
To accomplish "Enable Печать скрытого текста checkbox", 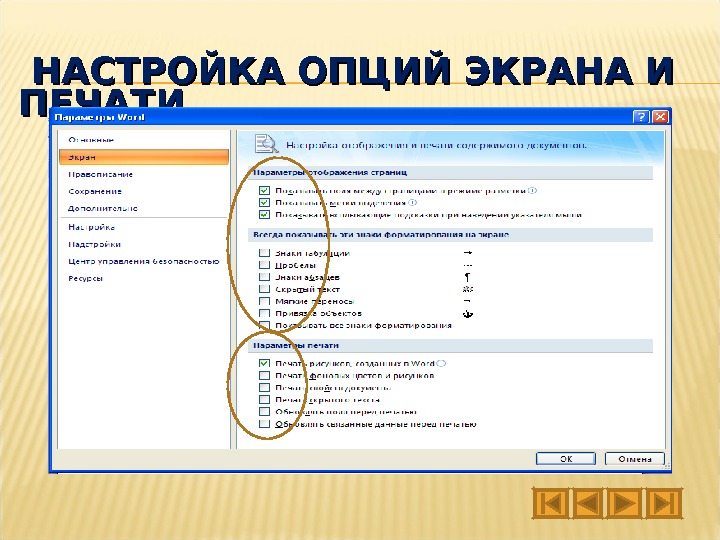I will point(264,399).
